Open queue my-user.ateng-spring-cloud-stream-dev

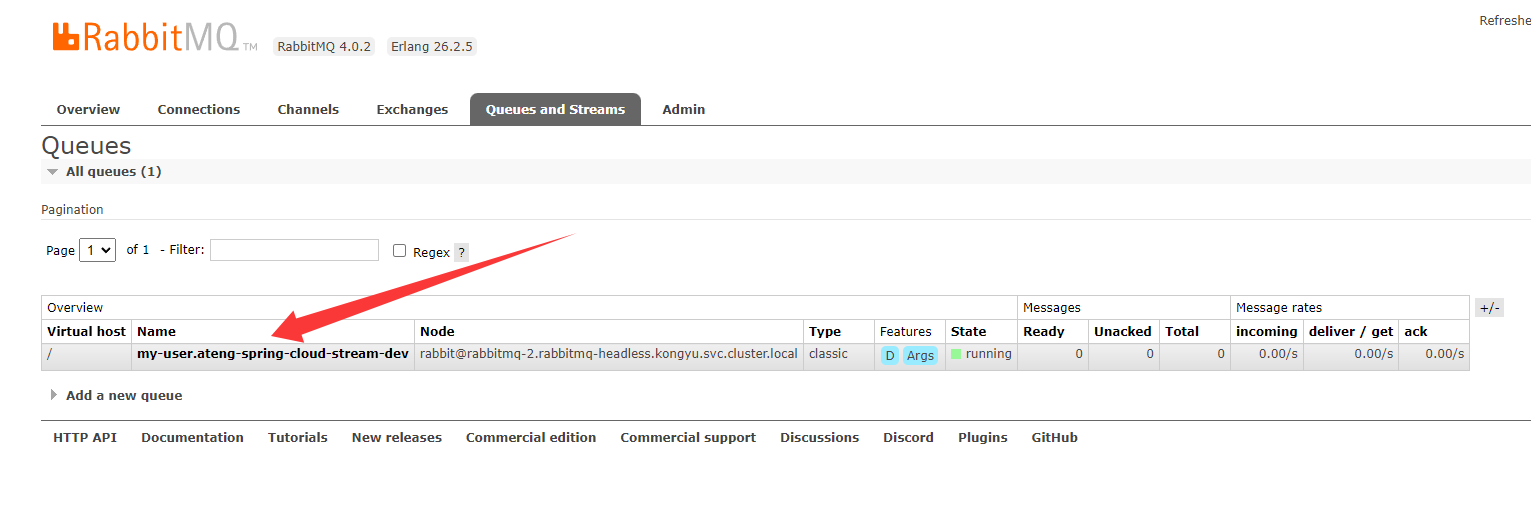point(273,354)
